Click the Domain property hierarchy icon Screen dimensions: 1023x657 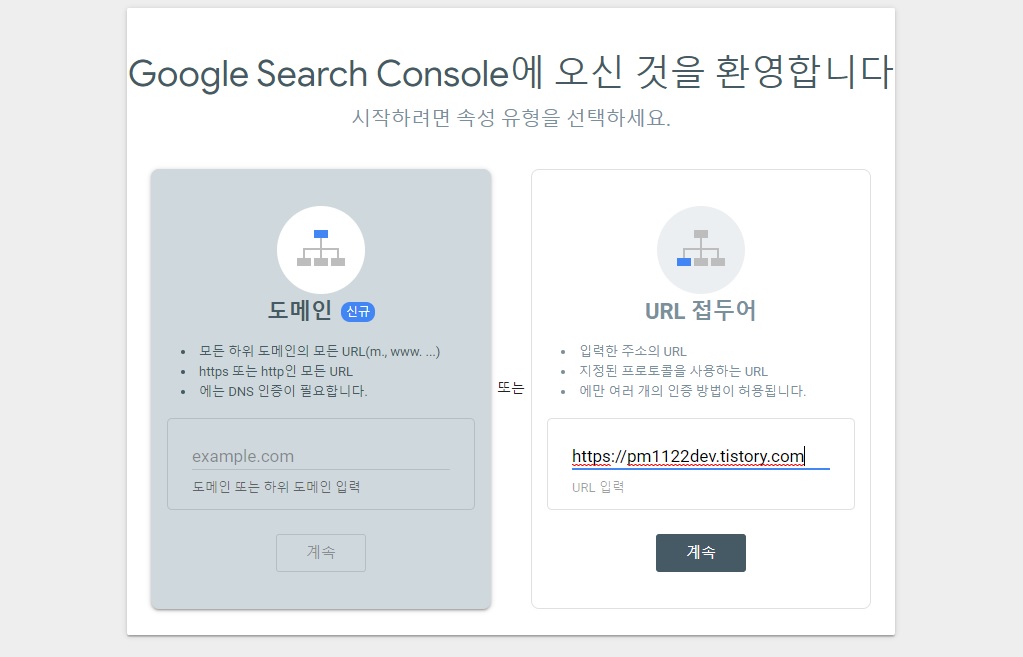(320, 250)
